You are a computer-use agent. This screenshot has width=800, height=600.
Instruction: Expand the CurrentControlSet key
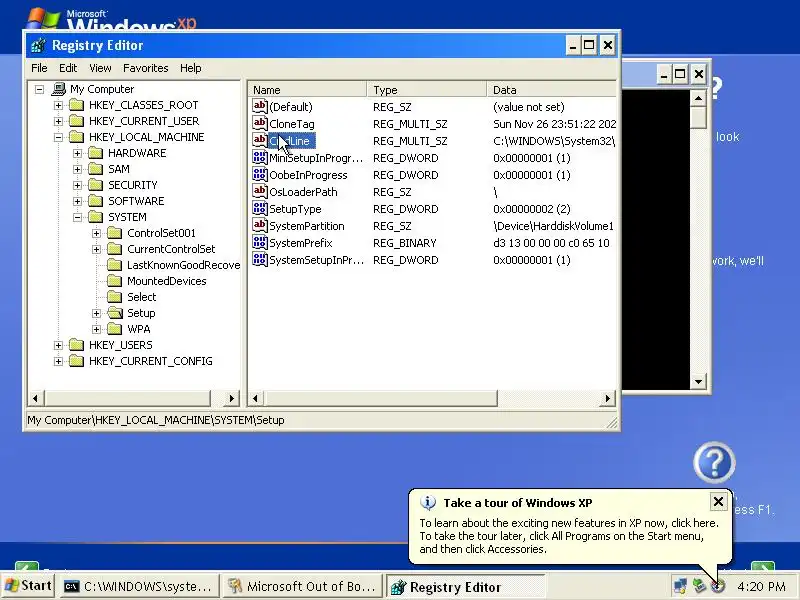(96, 249)
